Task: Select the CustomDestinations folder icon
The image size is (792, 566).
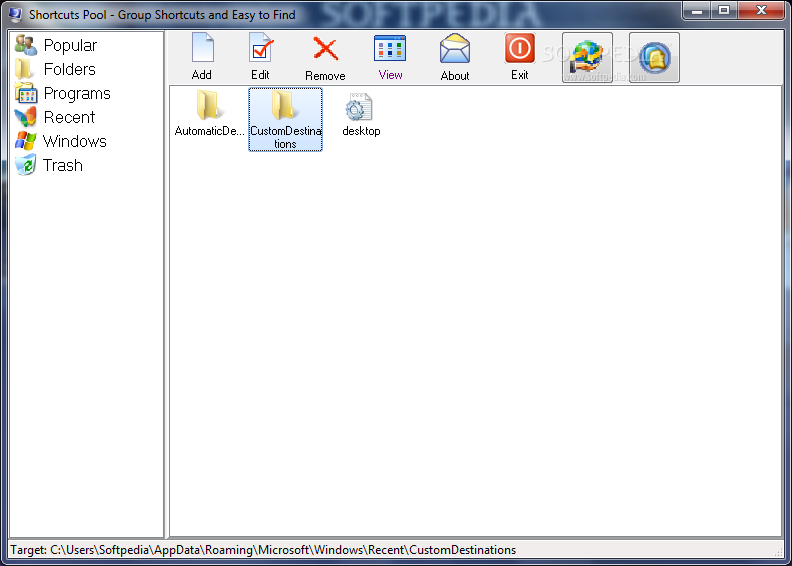Action: 283,105
